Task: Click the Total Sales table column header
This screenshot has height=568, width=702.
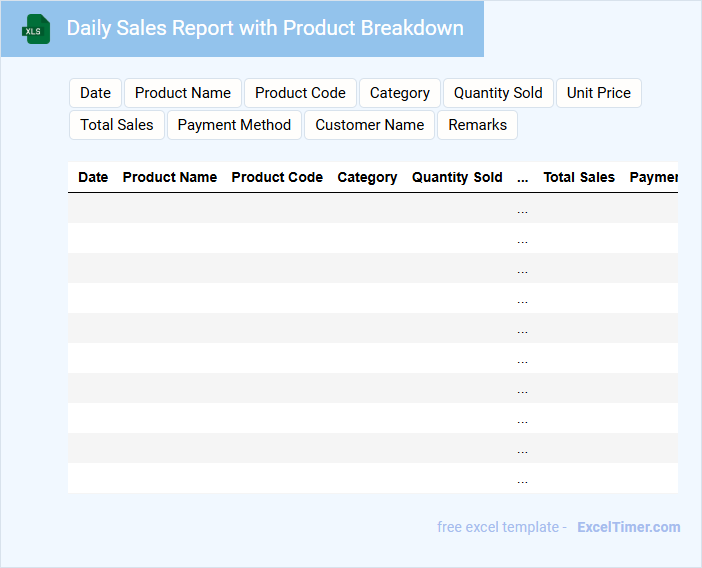Action: pos(579,177)
